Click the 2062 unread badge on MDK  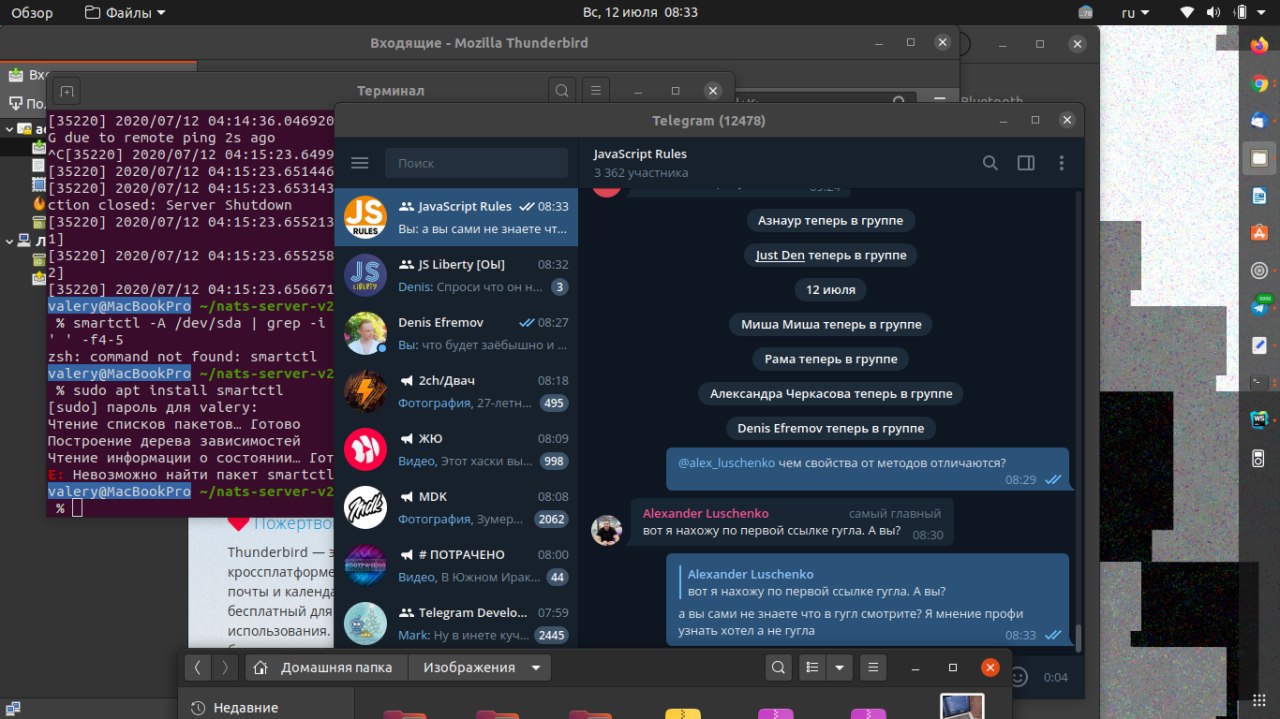point(551,519)
